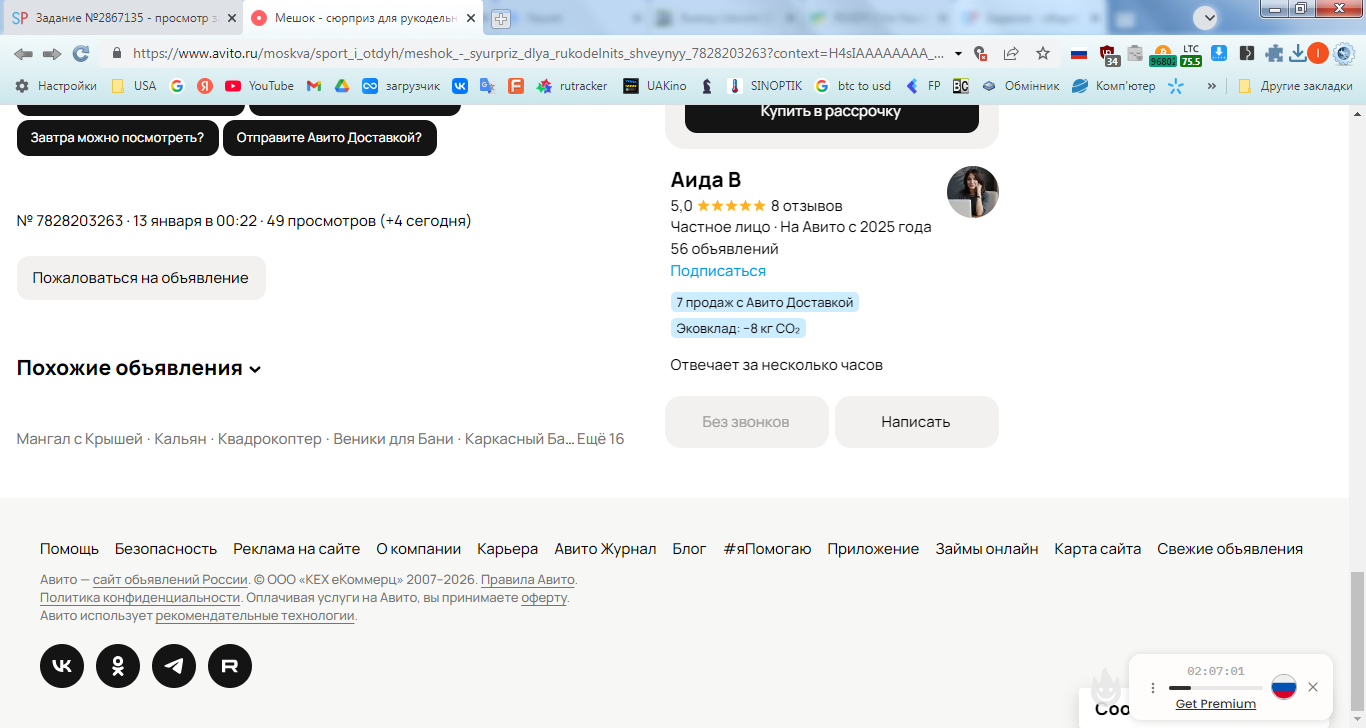Screen dimensions: 1366x728
Task: Open the Telegram footer icon
Action: [x=174, y=666]
